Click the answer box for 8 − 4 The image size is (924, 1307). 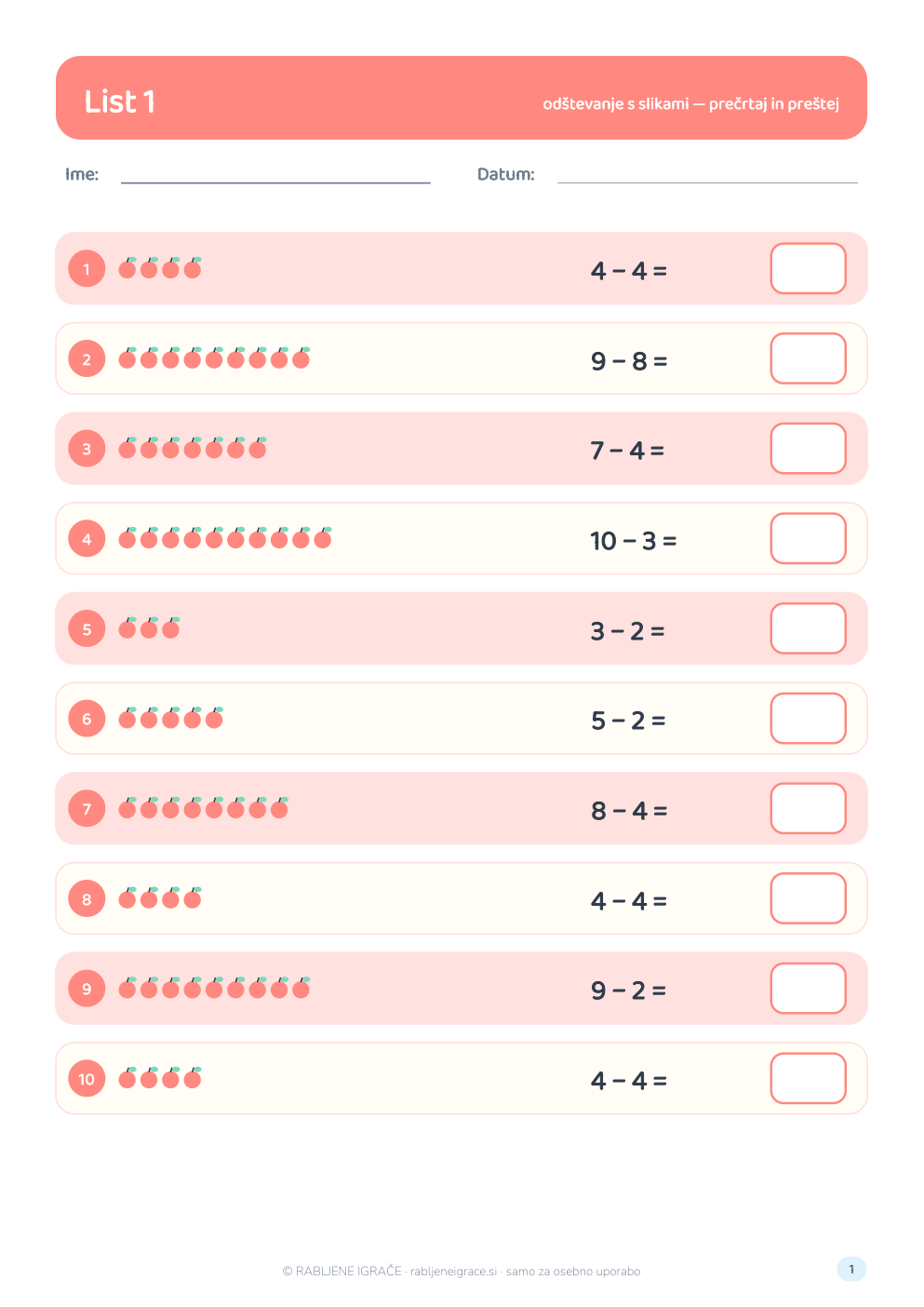pos(809,808)
